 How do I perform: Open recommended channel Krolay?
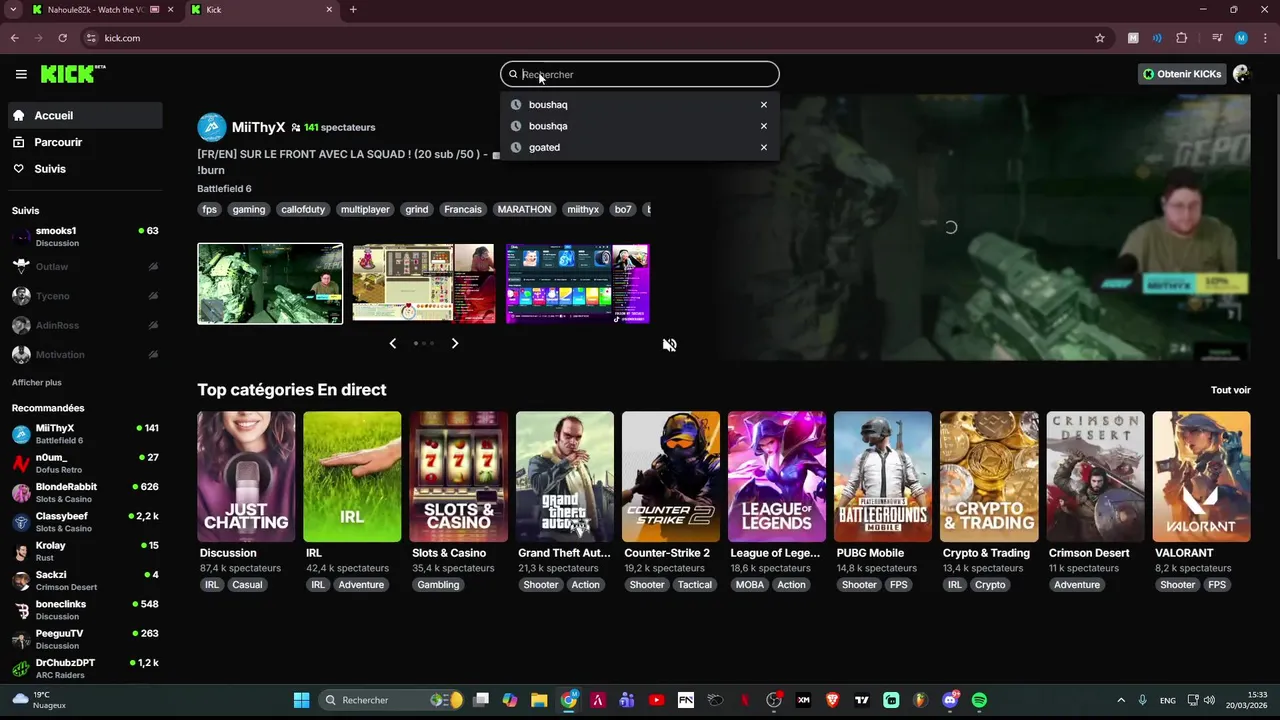point(86,551)
